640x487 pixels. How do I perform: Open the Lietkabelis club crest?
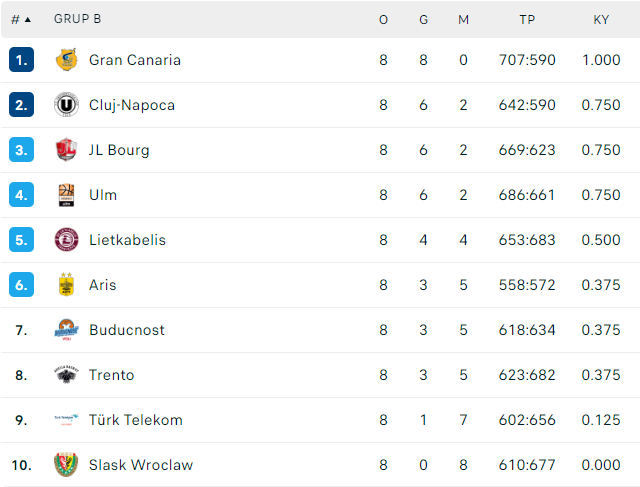tap(66, 240)
